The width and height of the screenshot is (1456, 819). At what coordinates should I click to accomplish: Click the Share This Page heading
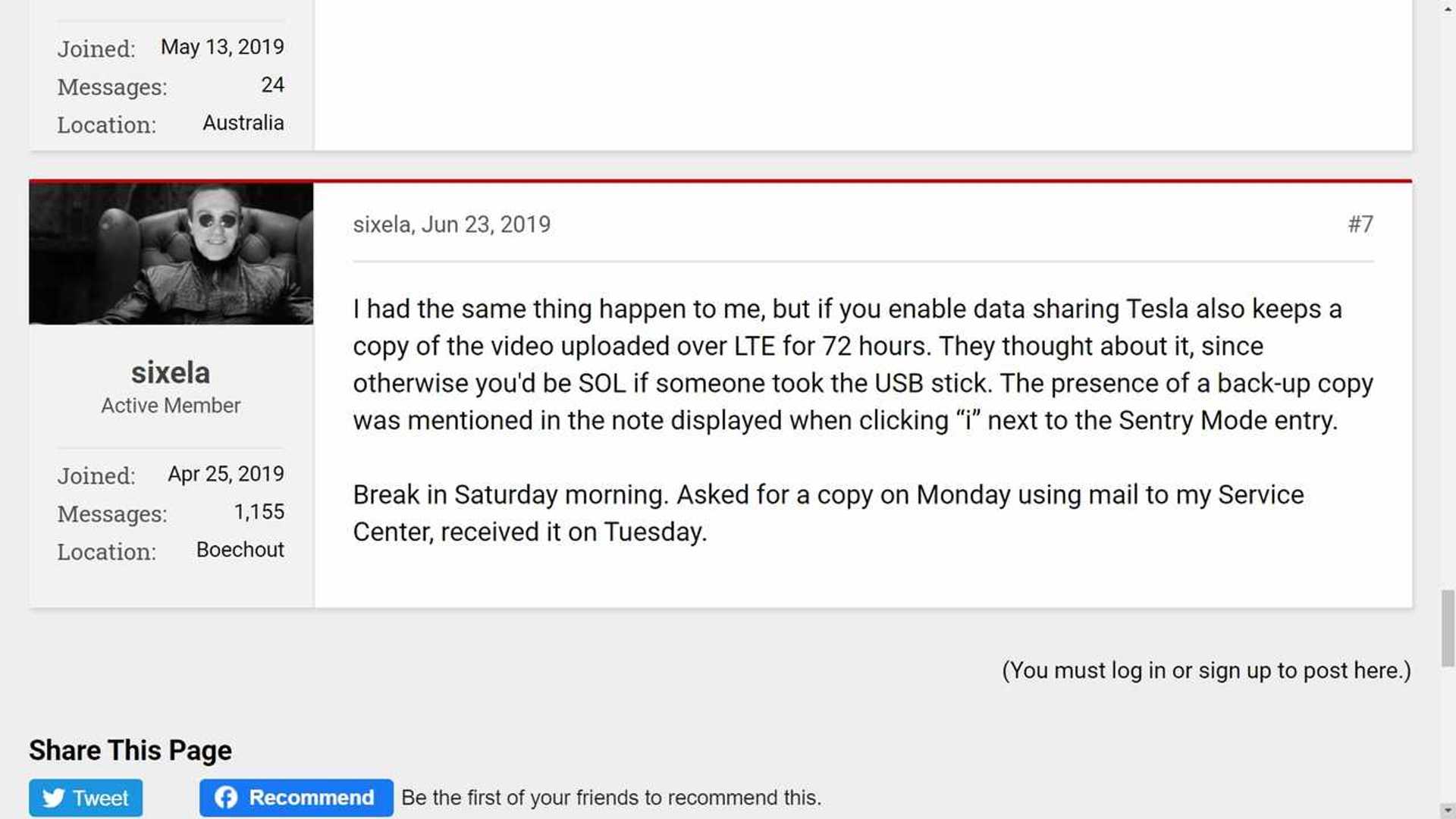click(130, 750)
